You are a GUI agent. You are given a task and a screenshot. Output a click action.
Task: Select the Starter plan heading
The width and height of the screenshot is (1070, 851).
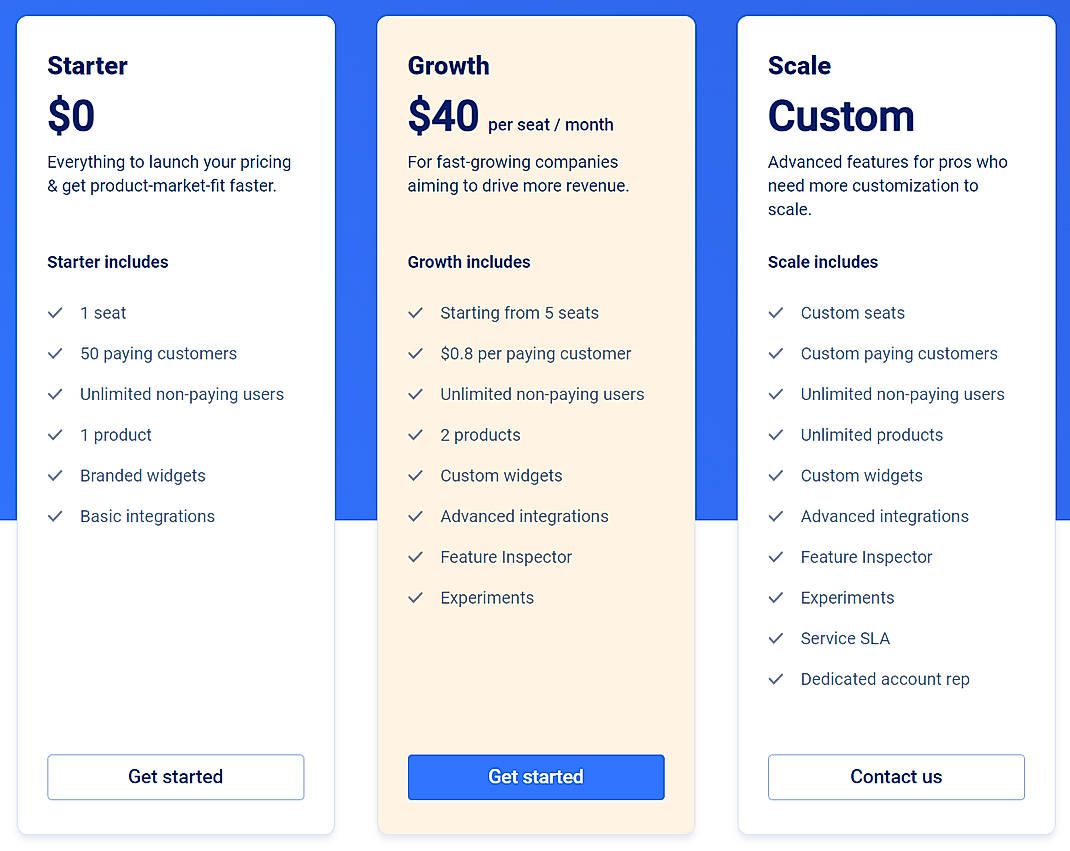87,66
